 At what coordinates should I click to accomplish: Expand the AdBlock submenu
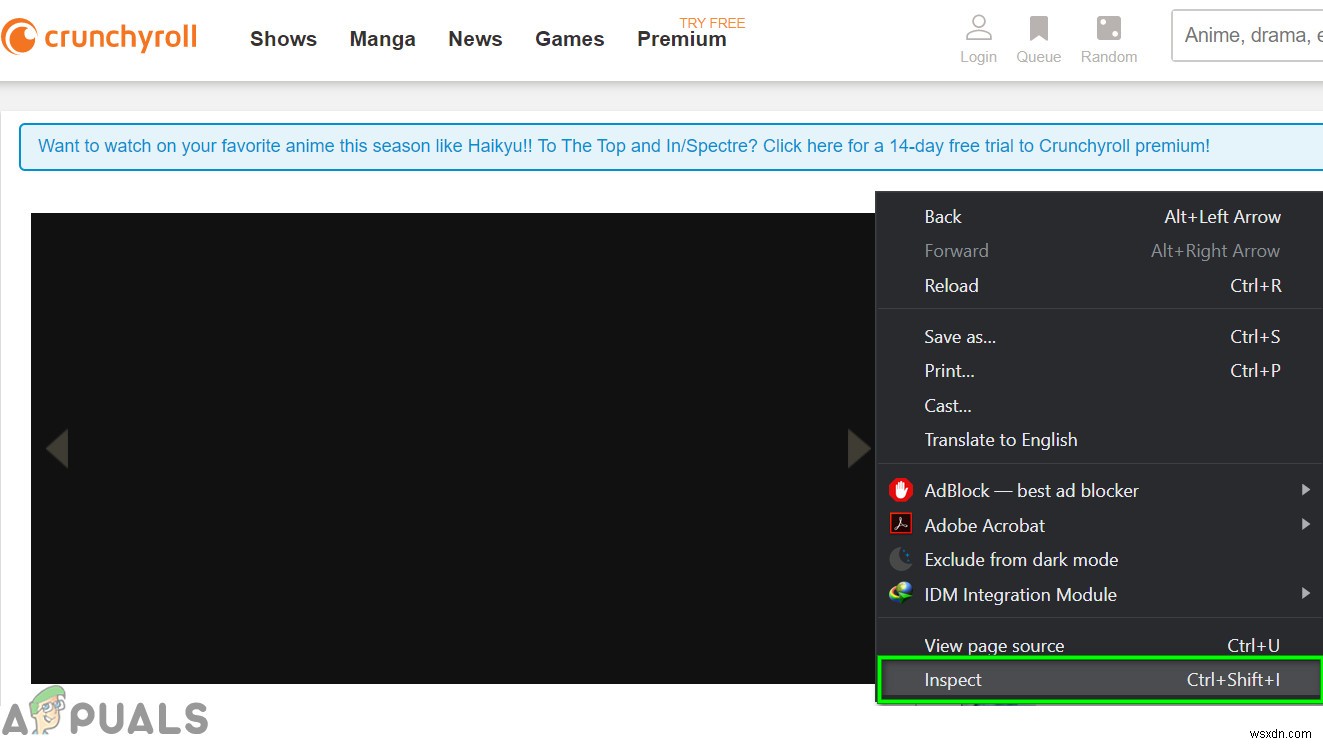1306,490
